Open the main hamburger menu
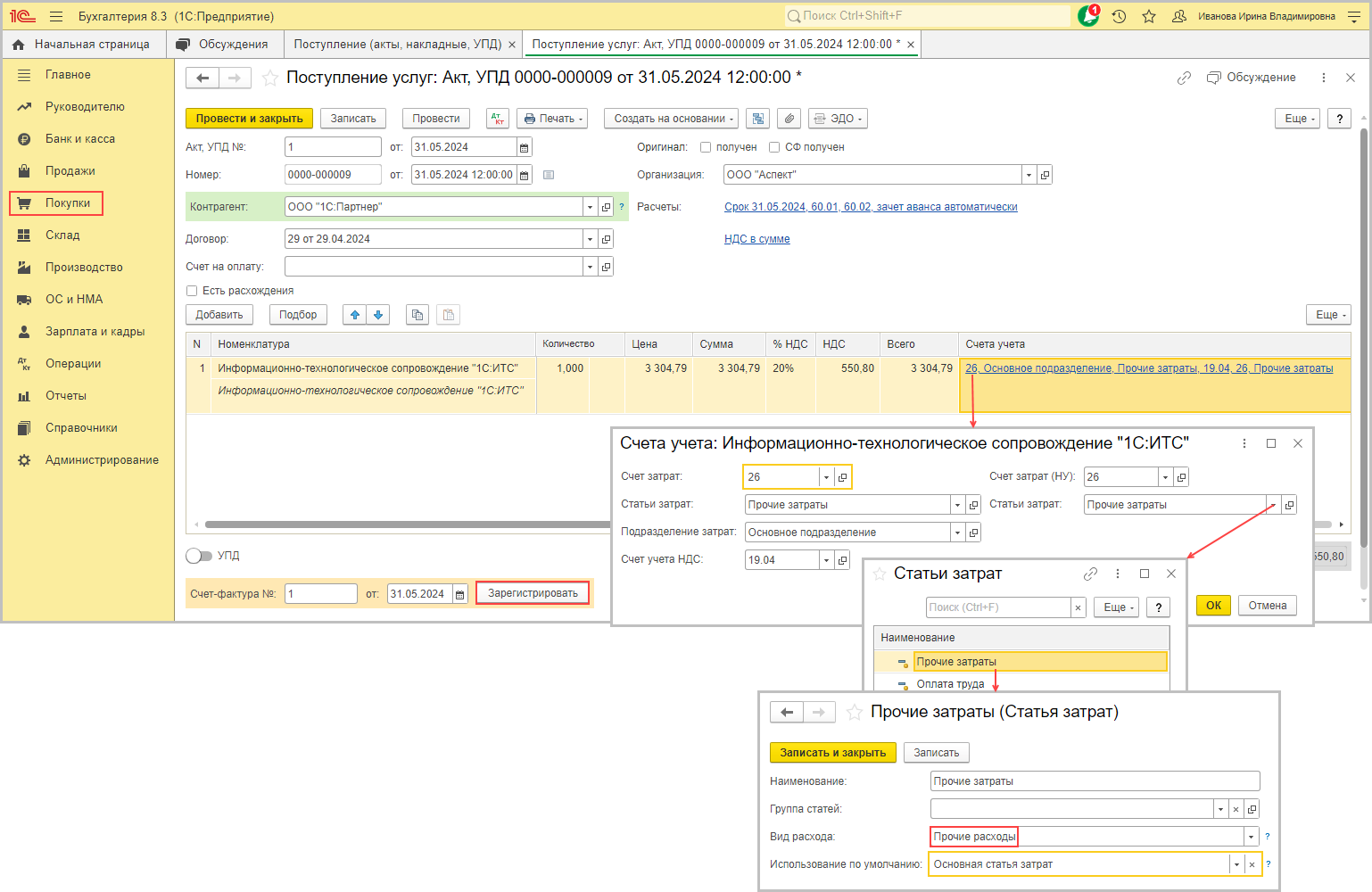This screenshot has height=892, width=1372. click(56, 16)
